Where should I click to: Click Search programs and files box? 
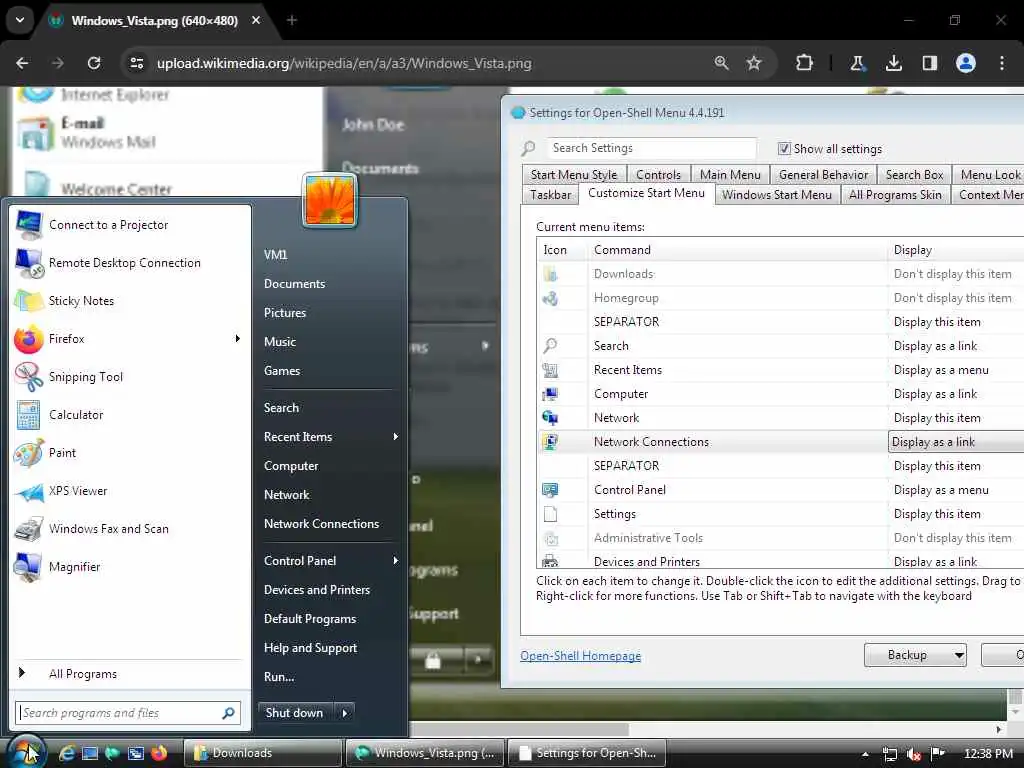pos(120,713)
